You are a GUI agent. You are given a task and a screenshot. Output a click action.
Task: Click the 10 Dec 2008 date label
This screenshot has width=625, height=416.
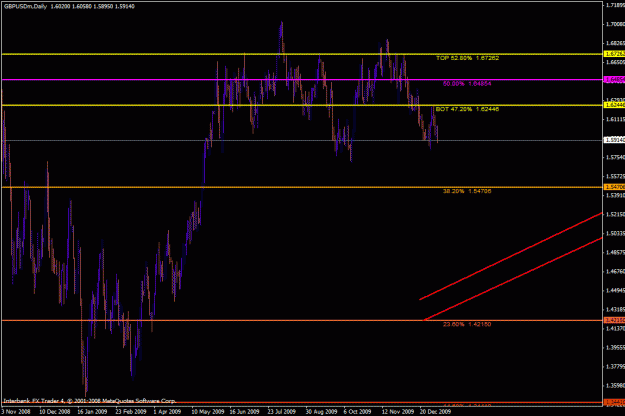click(55, 412)
